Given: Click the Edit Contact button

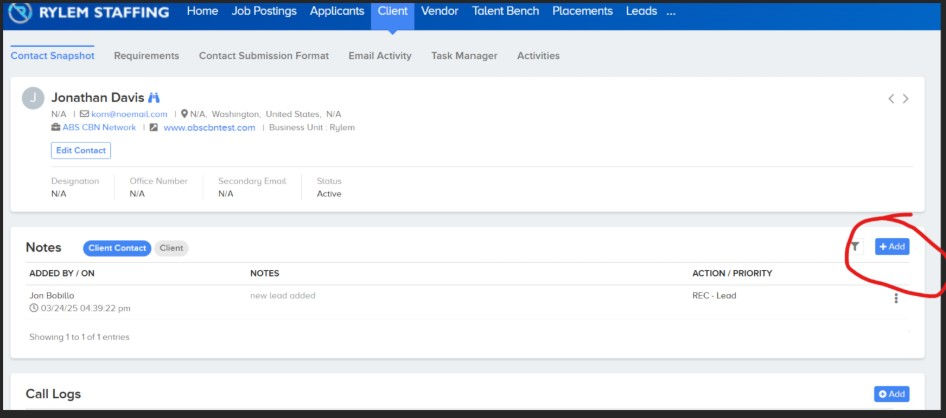Looking at the screenshot, I should (x=81, y=151).
